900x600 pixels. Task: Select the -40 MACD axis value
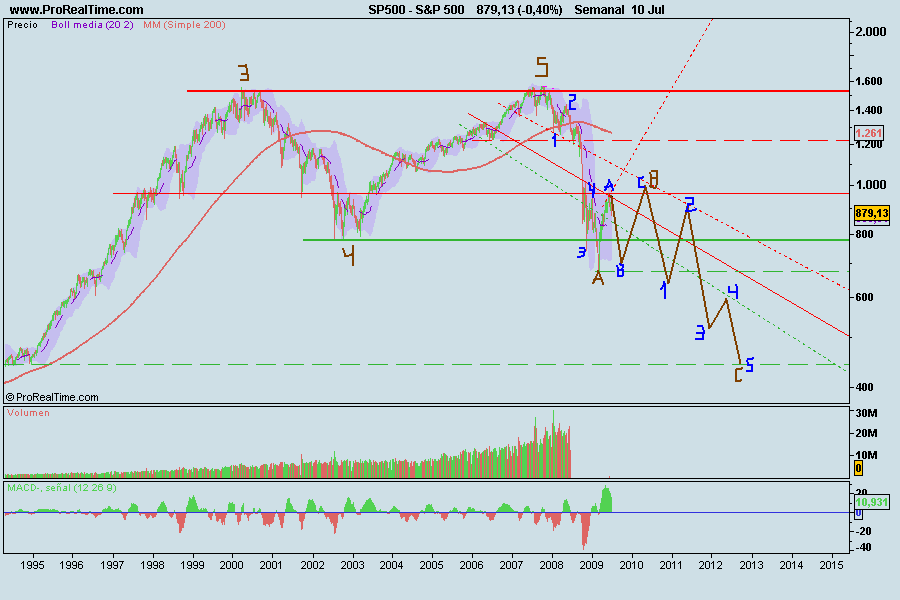click(x=864, y=548)
